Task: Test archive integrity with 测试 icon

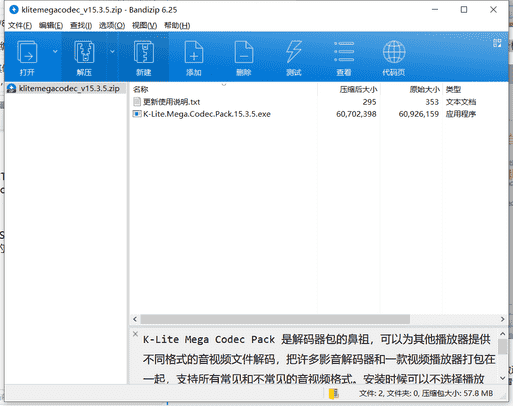Action: [294, 57]
